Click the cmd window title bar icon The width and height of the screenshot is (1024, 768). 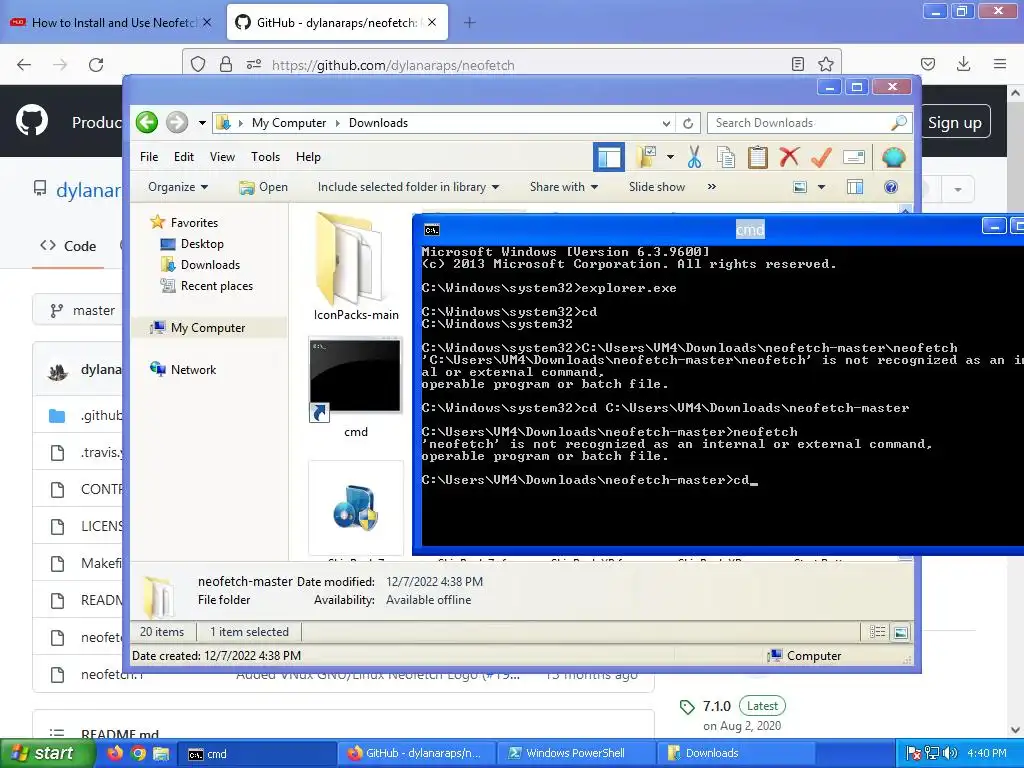pos(432,230)
